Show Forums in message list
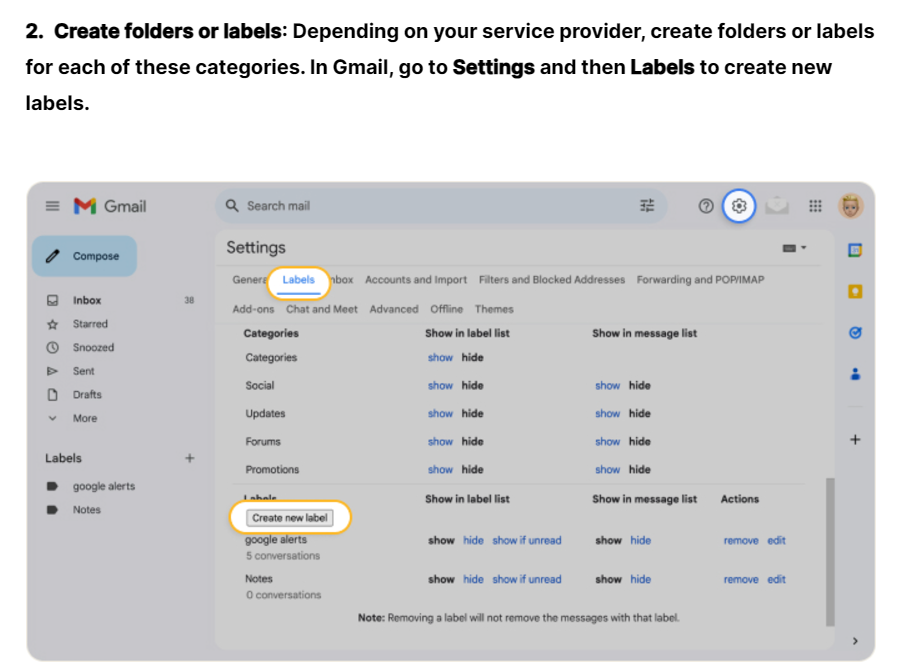Screen dimensions: 920x670 [607, 442]
